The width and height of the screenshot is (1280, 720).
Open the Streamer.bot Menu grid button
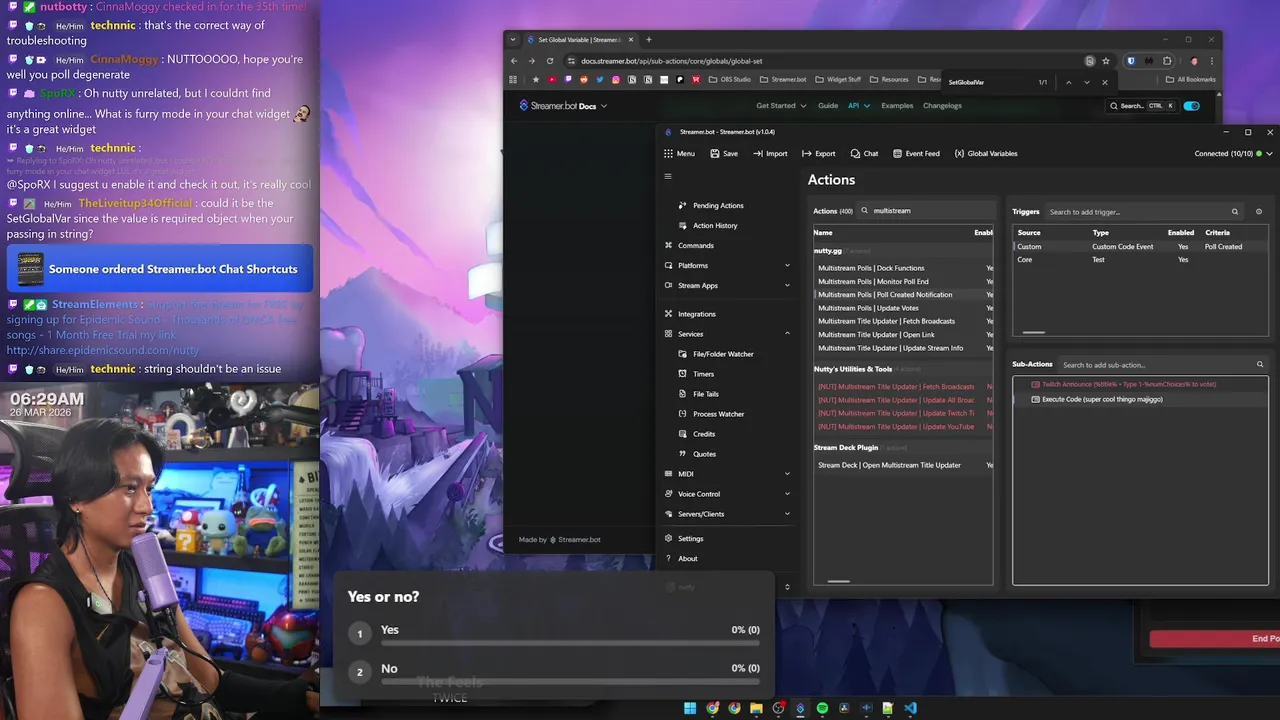[x=679, y=153]
